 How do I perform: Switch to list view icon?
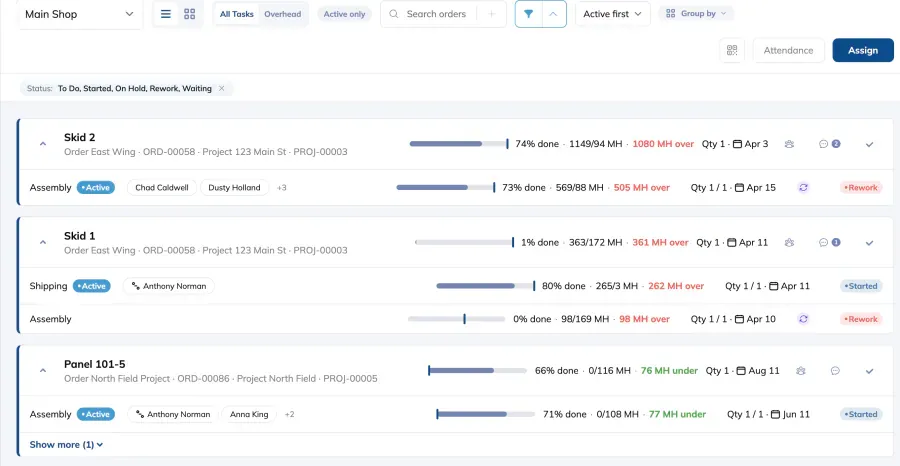[x=166, y=14]
